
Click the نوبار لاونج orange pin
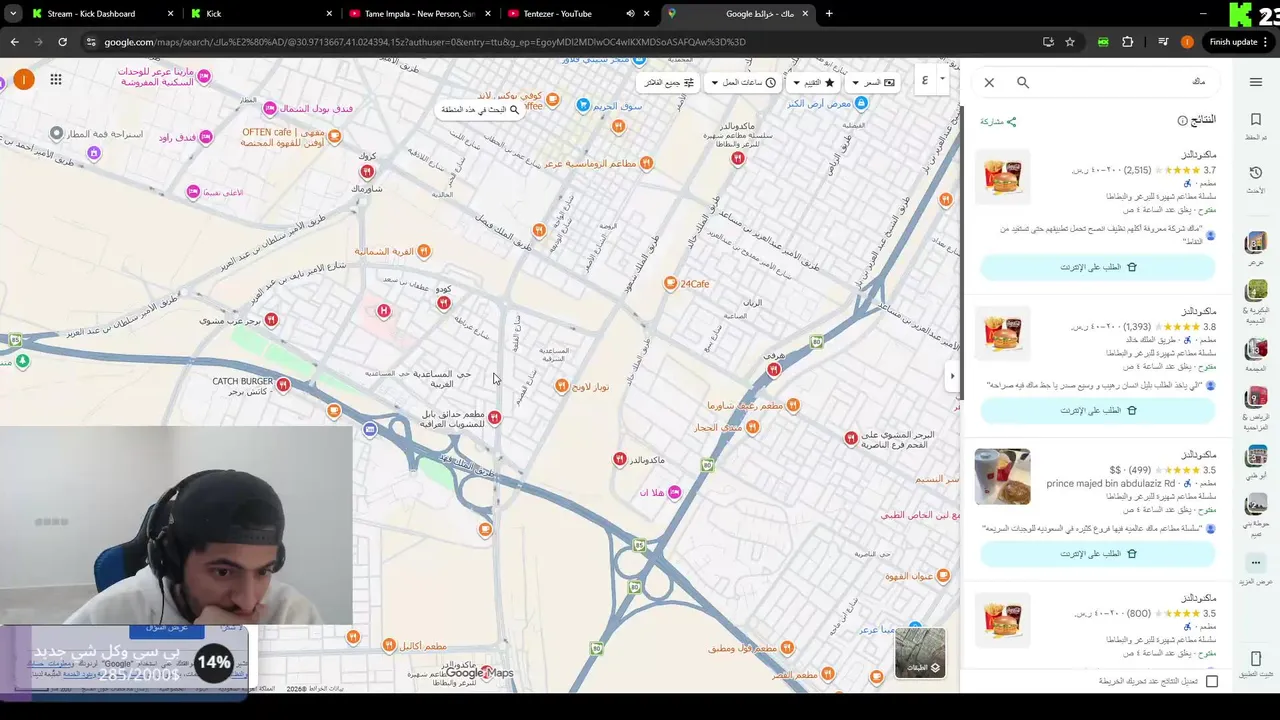pyautogui.click(x=562, y=386)
